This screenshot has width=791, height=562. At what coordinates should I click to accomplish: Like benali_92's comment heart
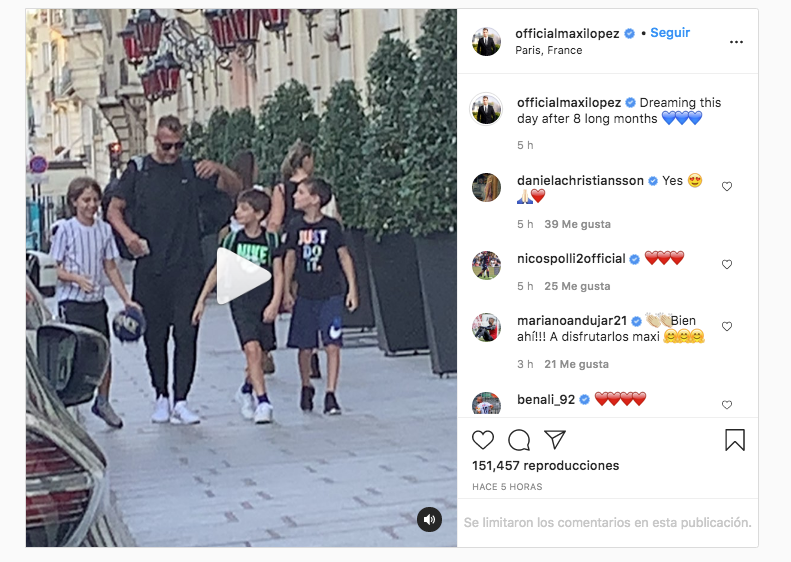pyautogui.click(x=726, y=405)
